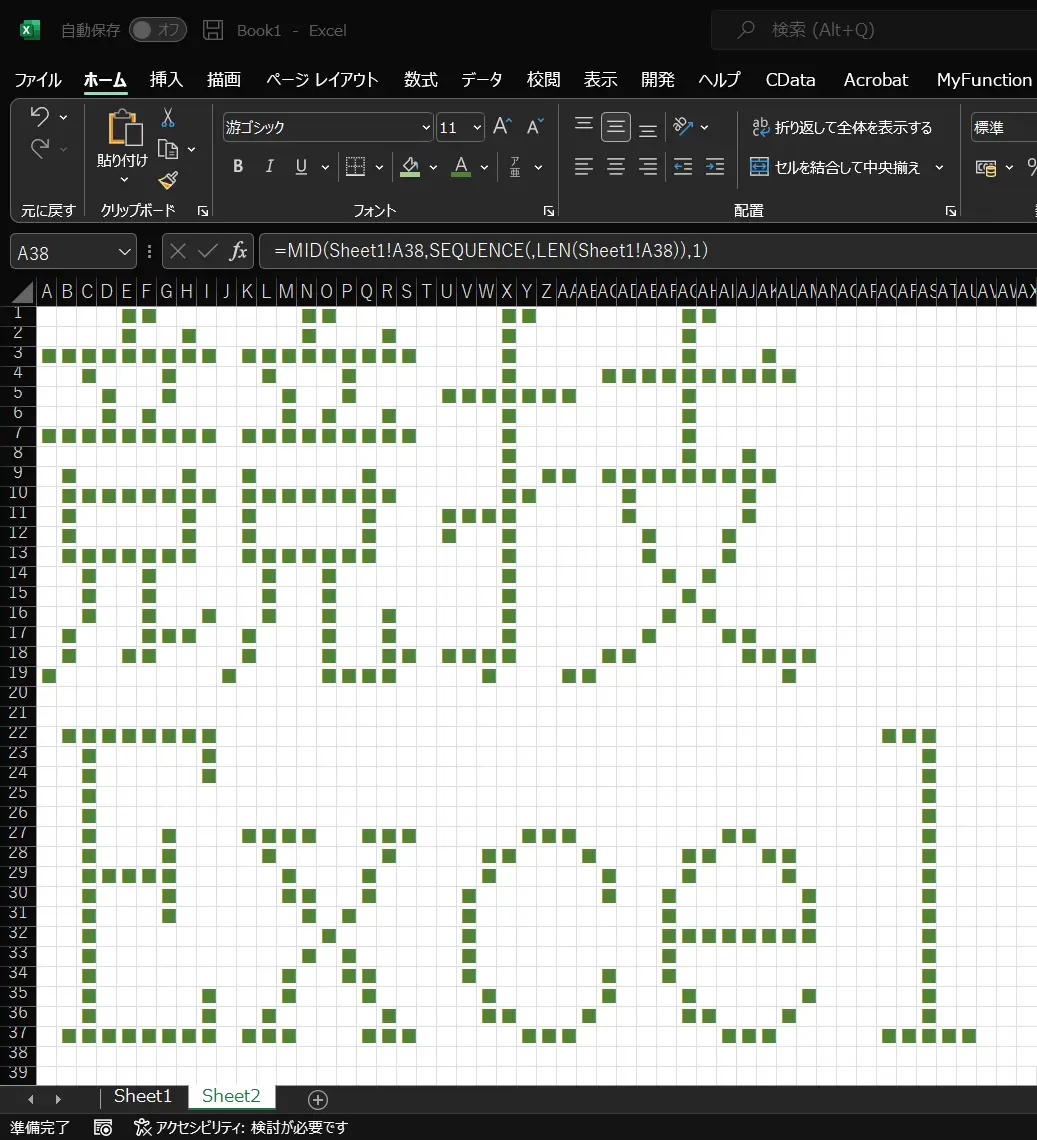Screen dimensions: 1037x1140
Task: Click the Copy icon
Action: [168, 149]
